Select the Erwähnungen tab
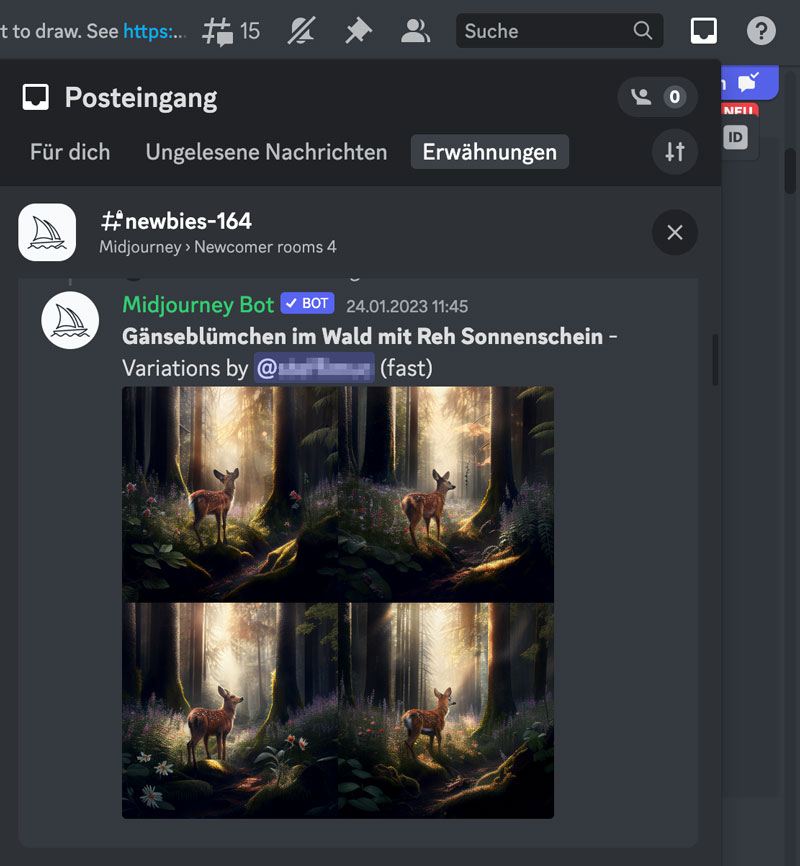 (x=489, y=152)
